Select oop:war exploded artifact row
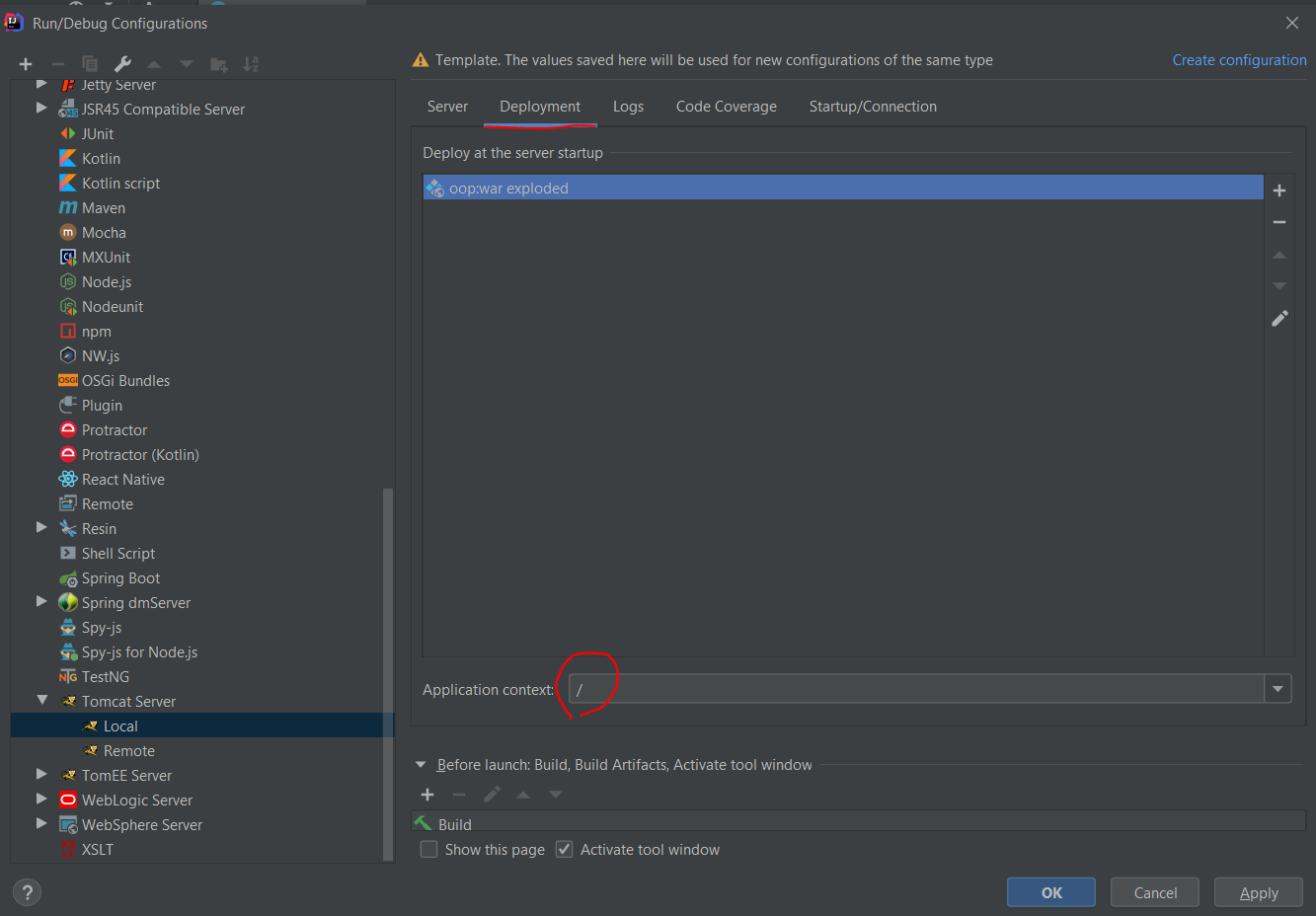This screenshot has width=1316, height=916. click(843, 188)
